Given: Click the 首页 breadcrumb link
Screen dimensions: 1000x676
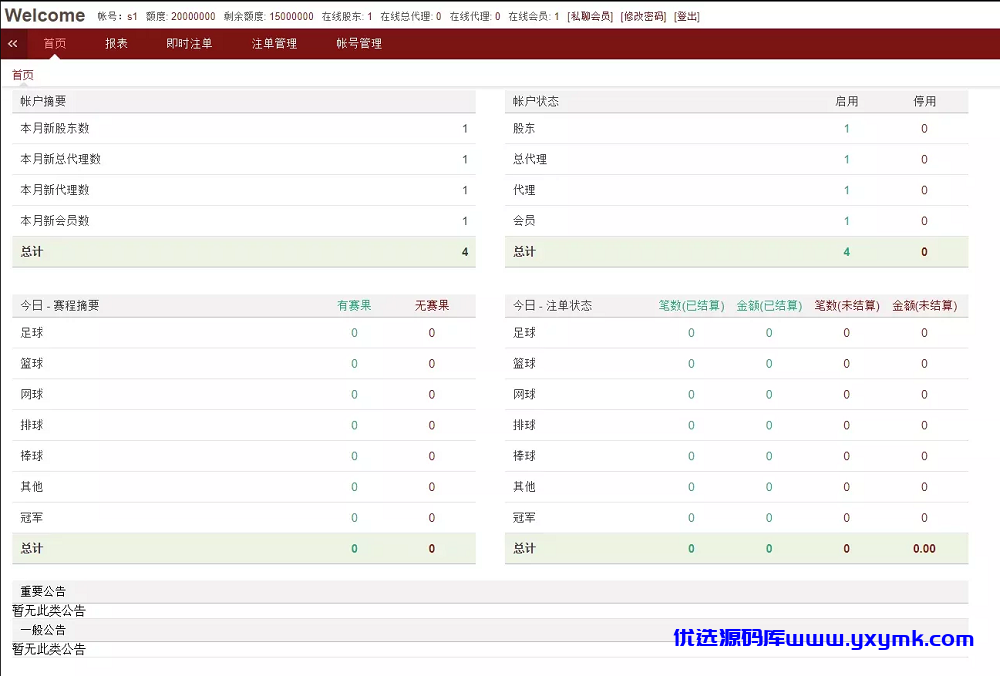Looking at the screenshot, I should point(23,75).
